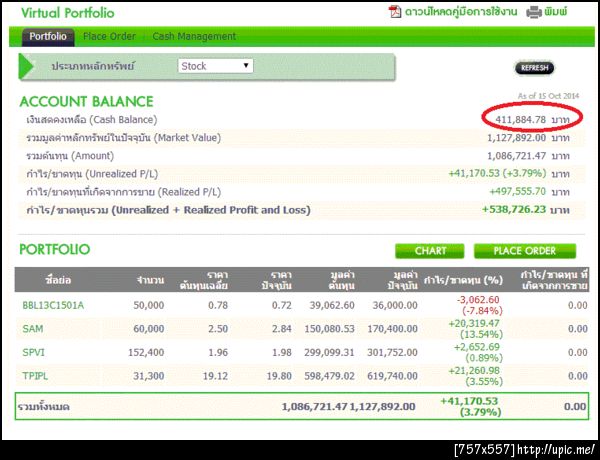The width and height of the screenshot is (600, 460).
Task: Open the BBL13C1501A stock link
Action: pyautogui.click(x=53, y=305)
